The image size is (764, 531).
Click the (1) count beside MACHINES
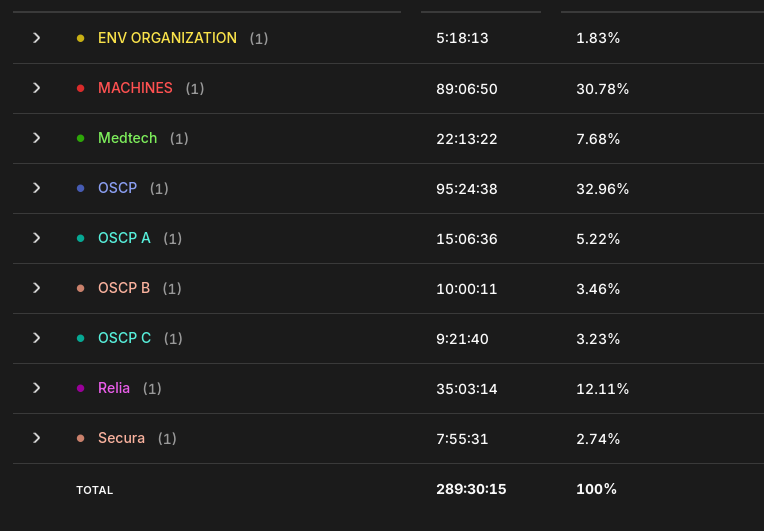(194, 89)
